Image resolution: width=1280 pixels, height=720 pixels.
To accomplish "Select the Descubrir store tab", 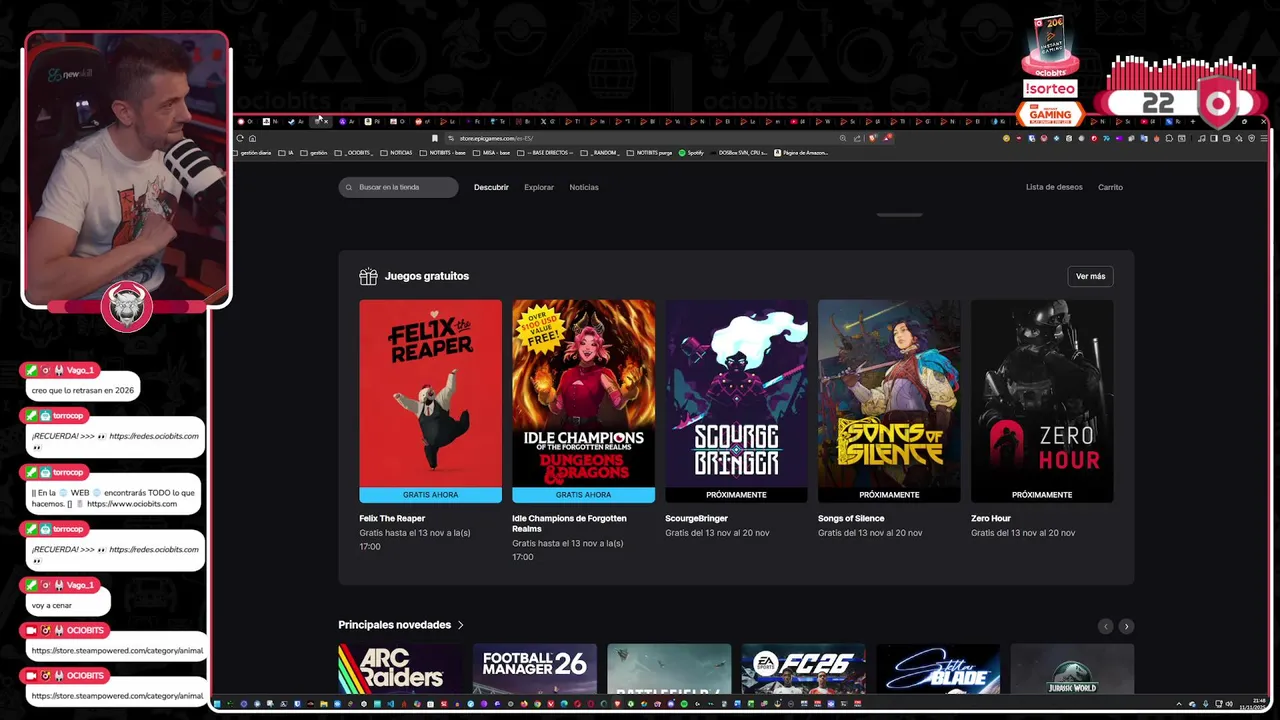I will tap(491, 187).
